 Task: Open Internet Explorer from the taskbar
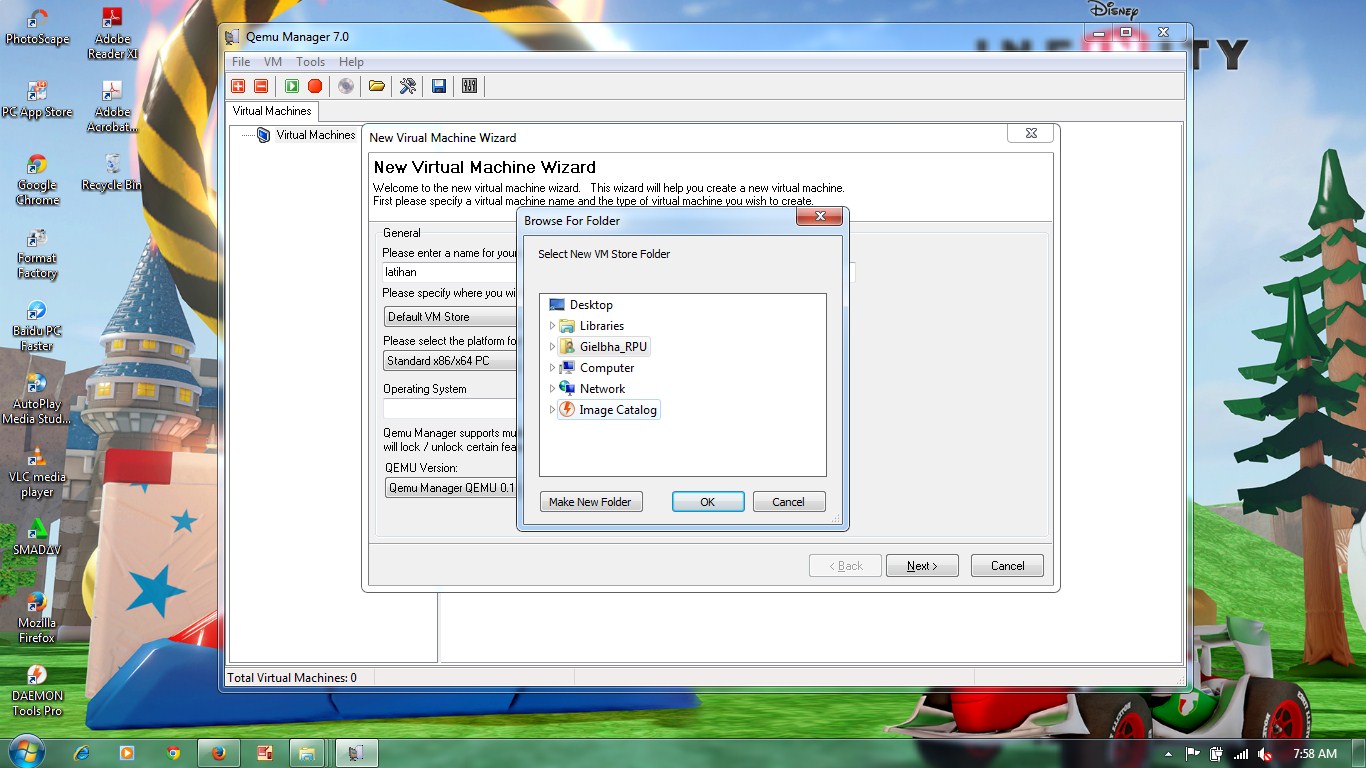click(82, 753)
